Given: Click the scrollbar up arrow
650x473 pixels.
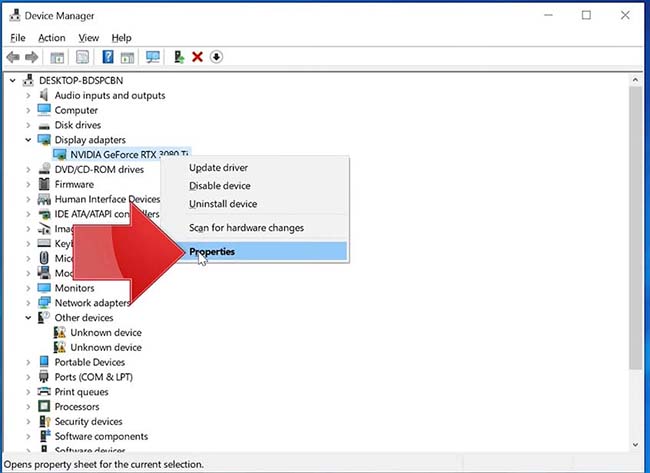Looking at the screenshot, I should point(635,80).
